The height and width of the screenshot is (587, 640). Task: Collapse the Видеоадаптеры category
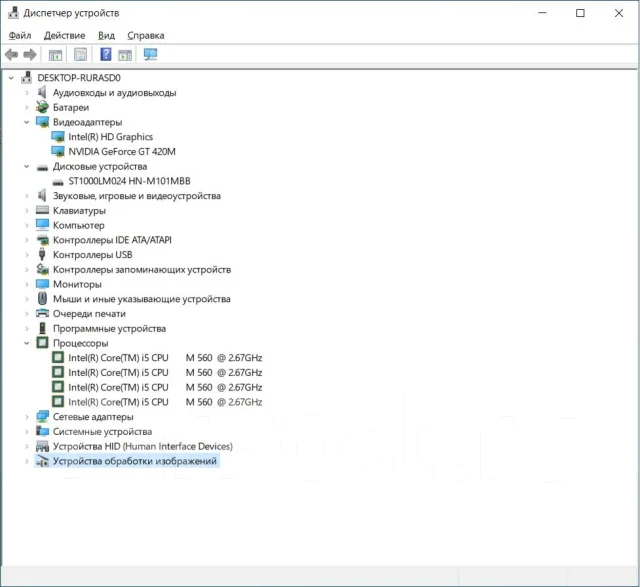pos(27,122)
